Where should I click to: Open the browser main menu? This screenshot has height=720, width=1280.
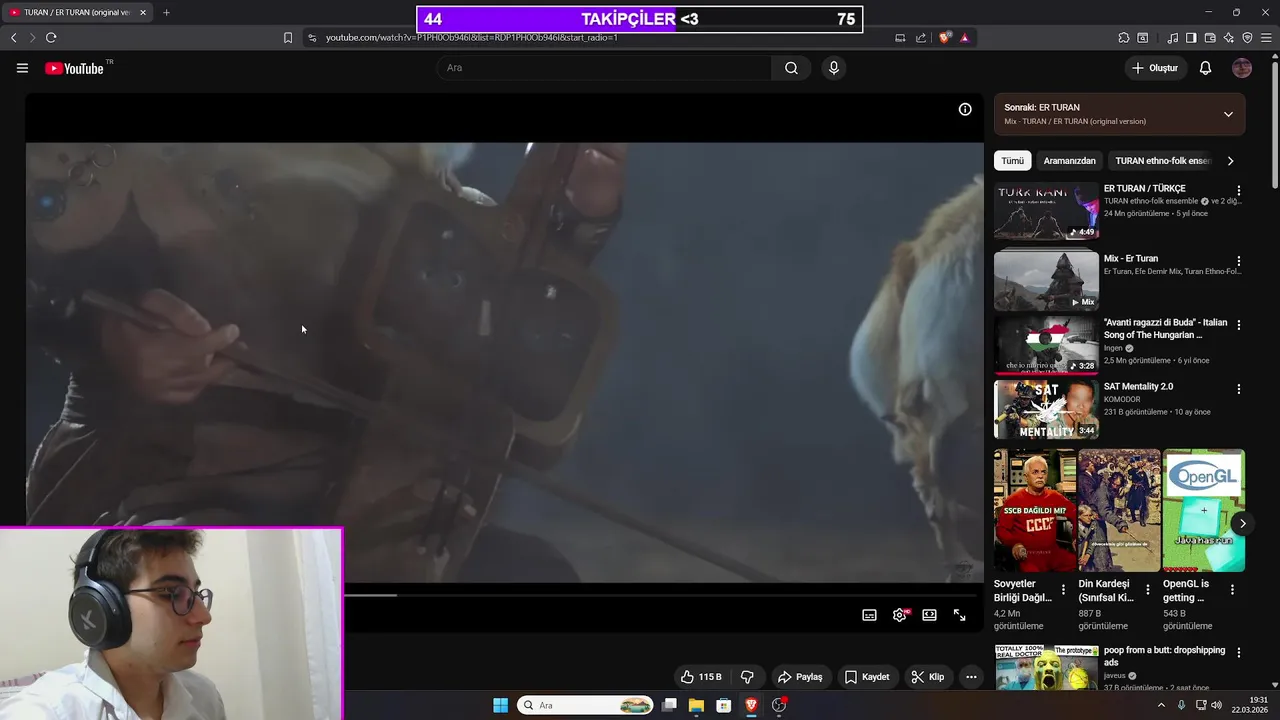coord(1266,38)
